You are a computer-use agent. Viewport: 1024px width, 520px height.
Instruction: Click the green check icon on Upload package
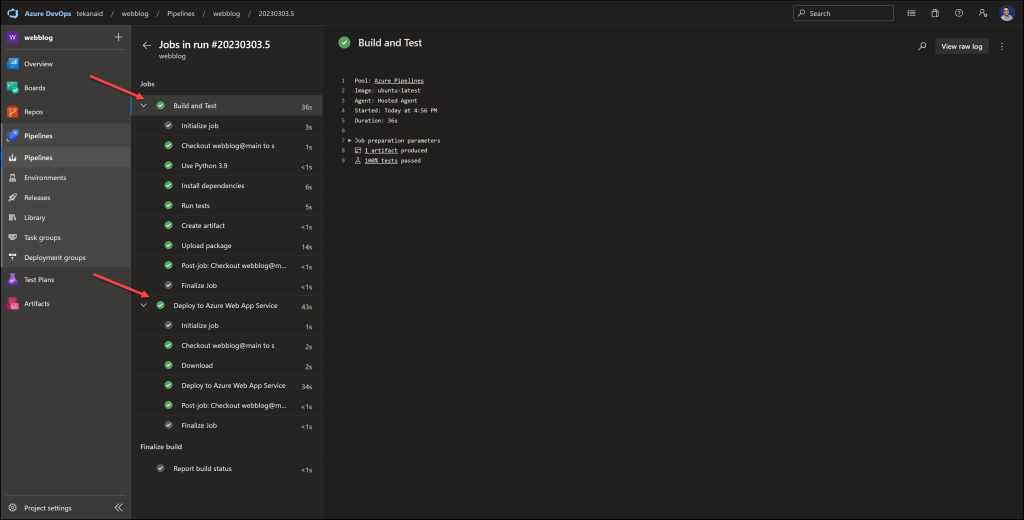pos(168,245)
